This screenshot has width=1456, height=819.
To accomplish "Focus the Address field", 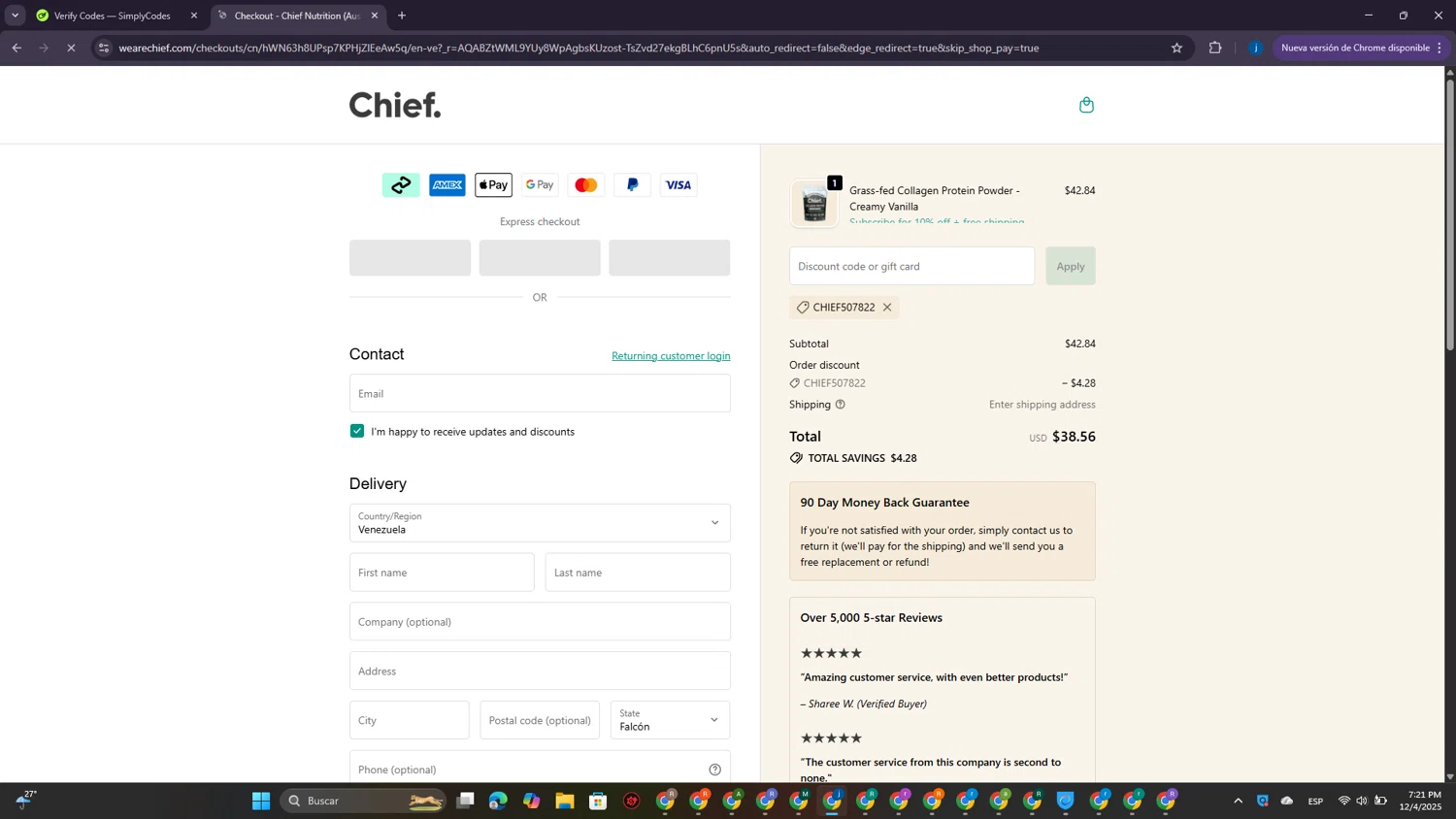I will (540, 671).
